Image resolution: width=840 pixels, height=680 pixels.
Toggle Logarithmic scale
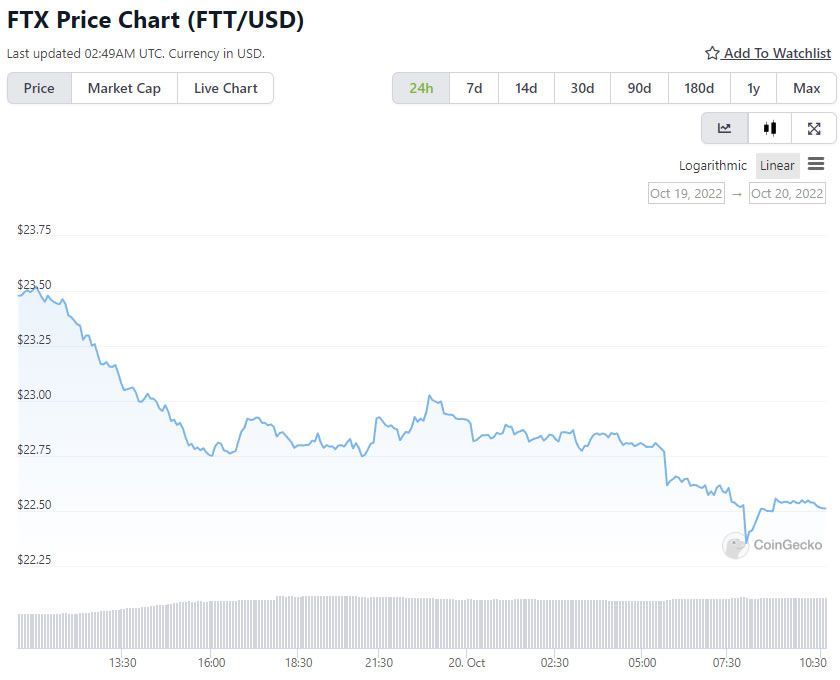click(x=712, y=166)
